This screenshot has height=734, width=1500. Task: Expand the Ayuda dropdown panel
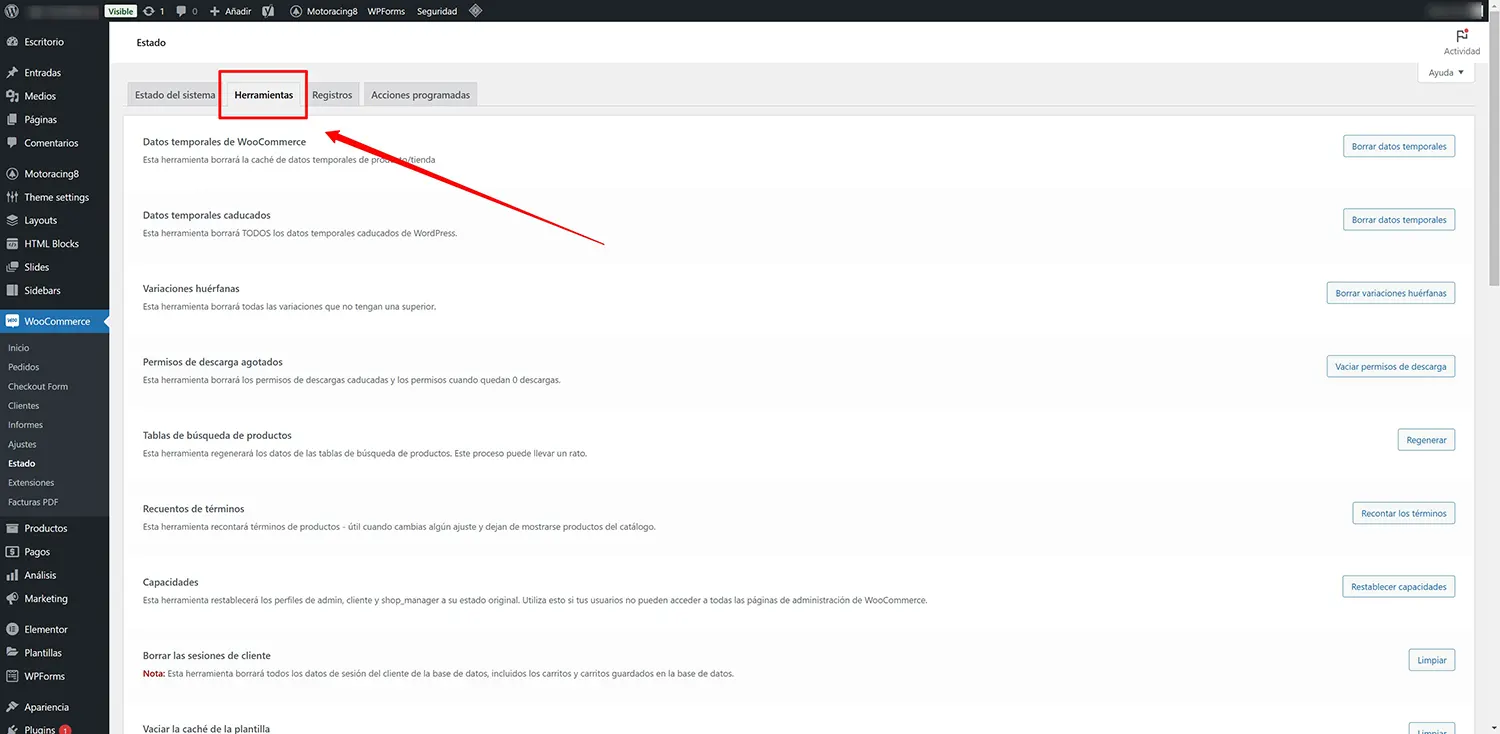pos(1444,72)
